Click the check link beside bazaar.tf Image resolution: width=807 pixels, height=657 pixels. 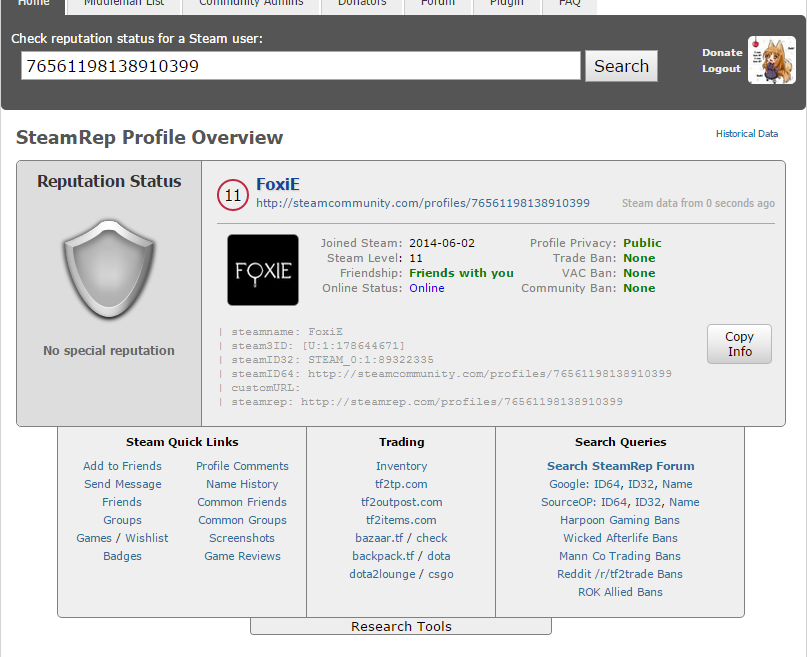[432, 538]
